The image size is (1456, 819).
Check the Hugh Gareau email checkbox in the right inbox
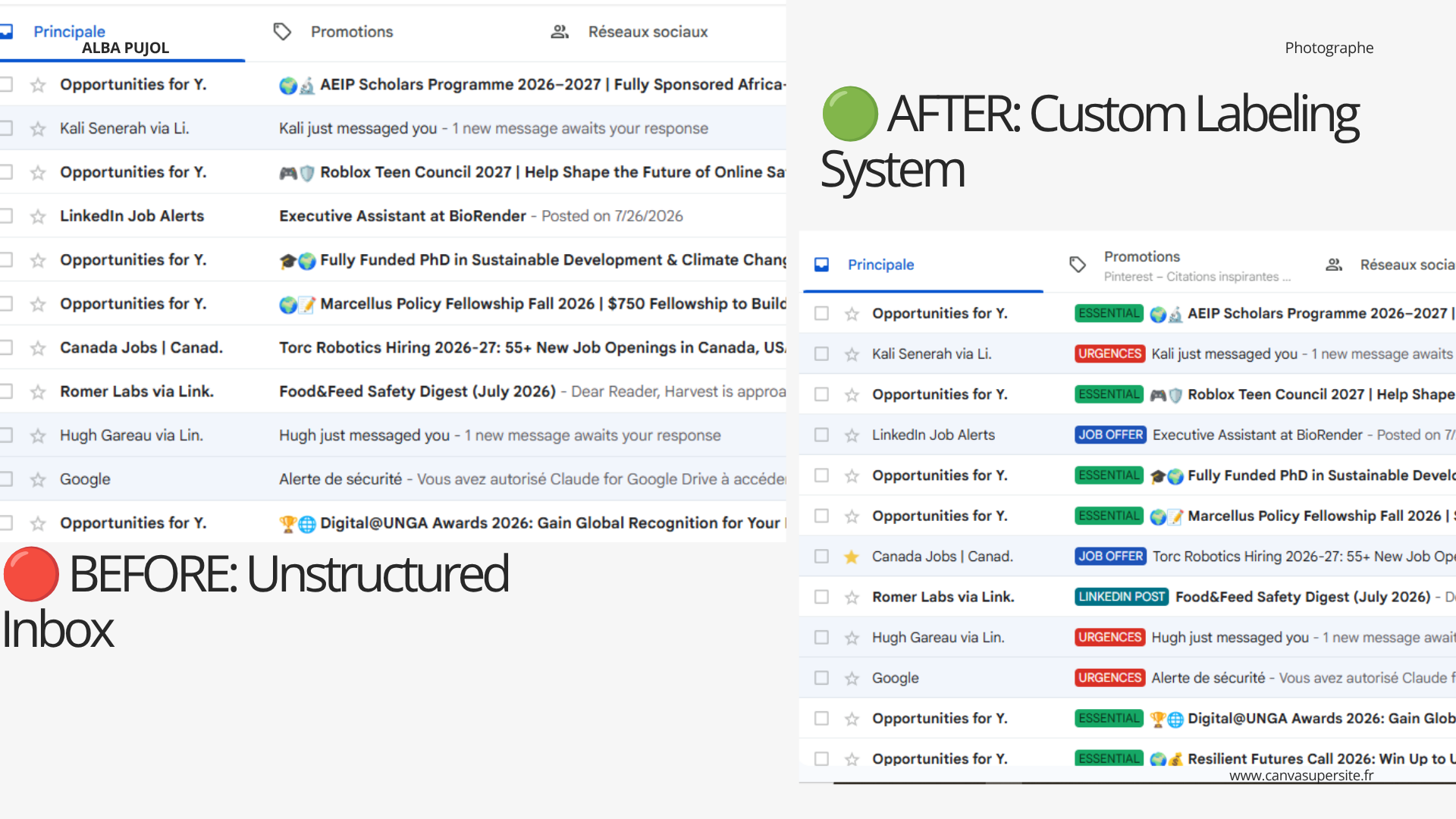coord(821,638)
